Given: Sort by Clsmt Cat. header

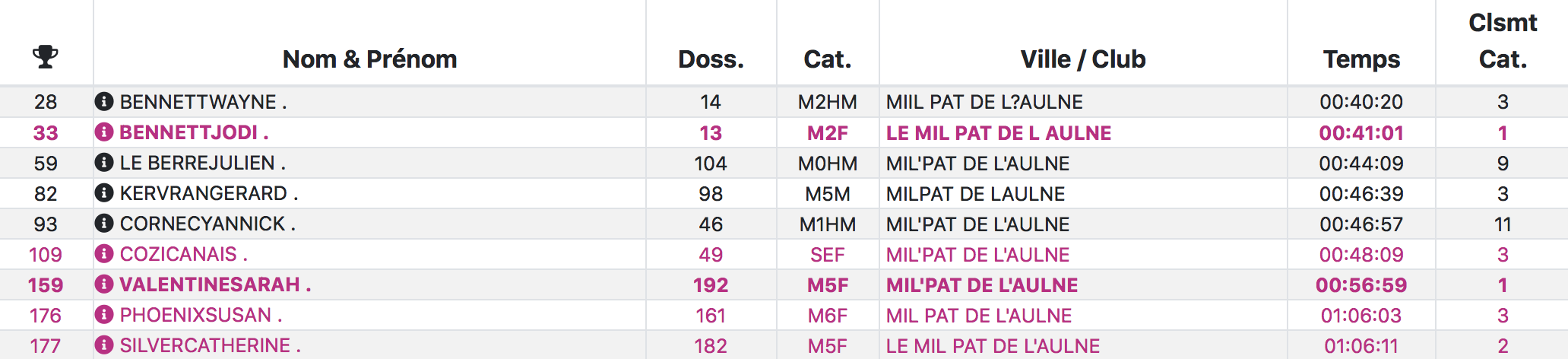Looking at the screenshot, I should [1503, 41].
